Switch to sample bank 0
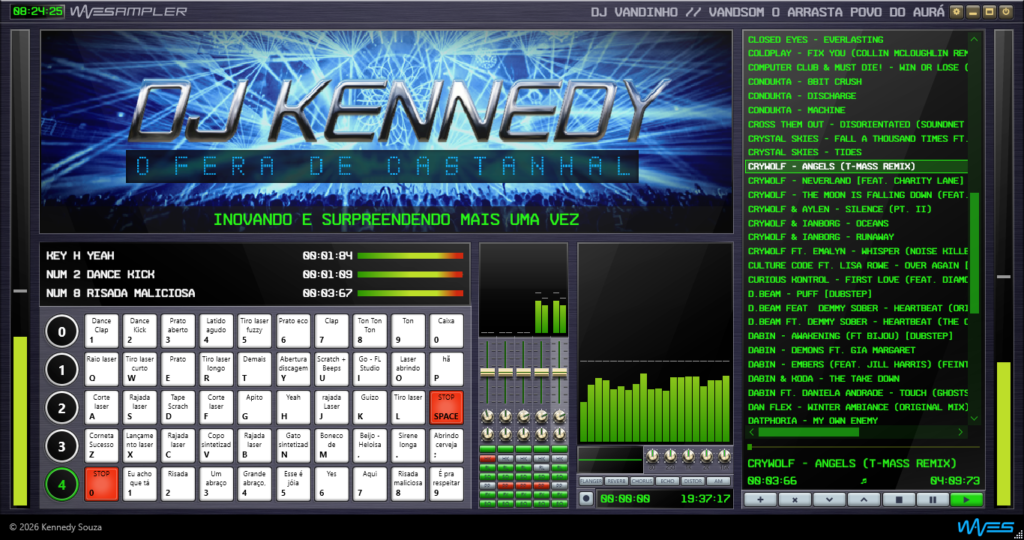1024x540 pixels. click(62, 333)
